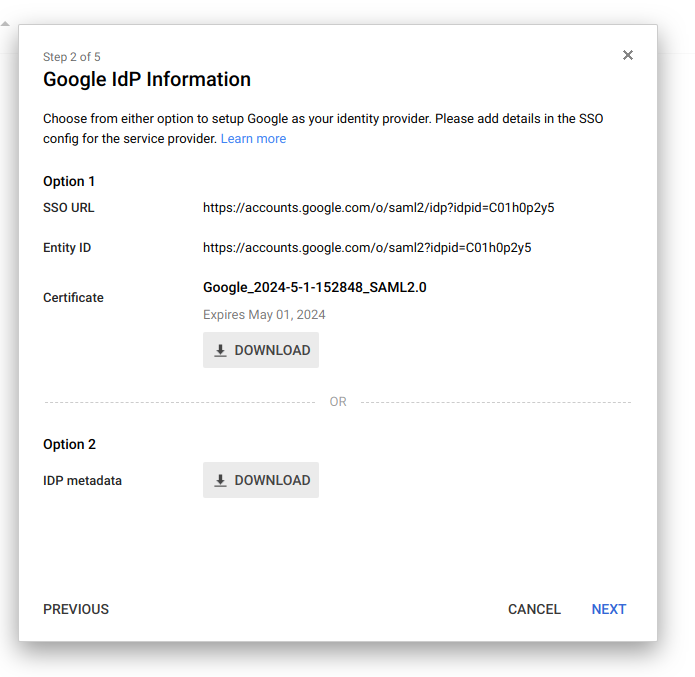
Task: Open the Learn more link
Action: pyautogui.click(x=253, y=139)
